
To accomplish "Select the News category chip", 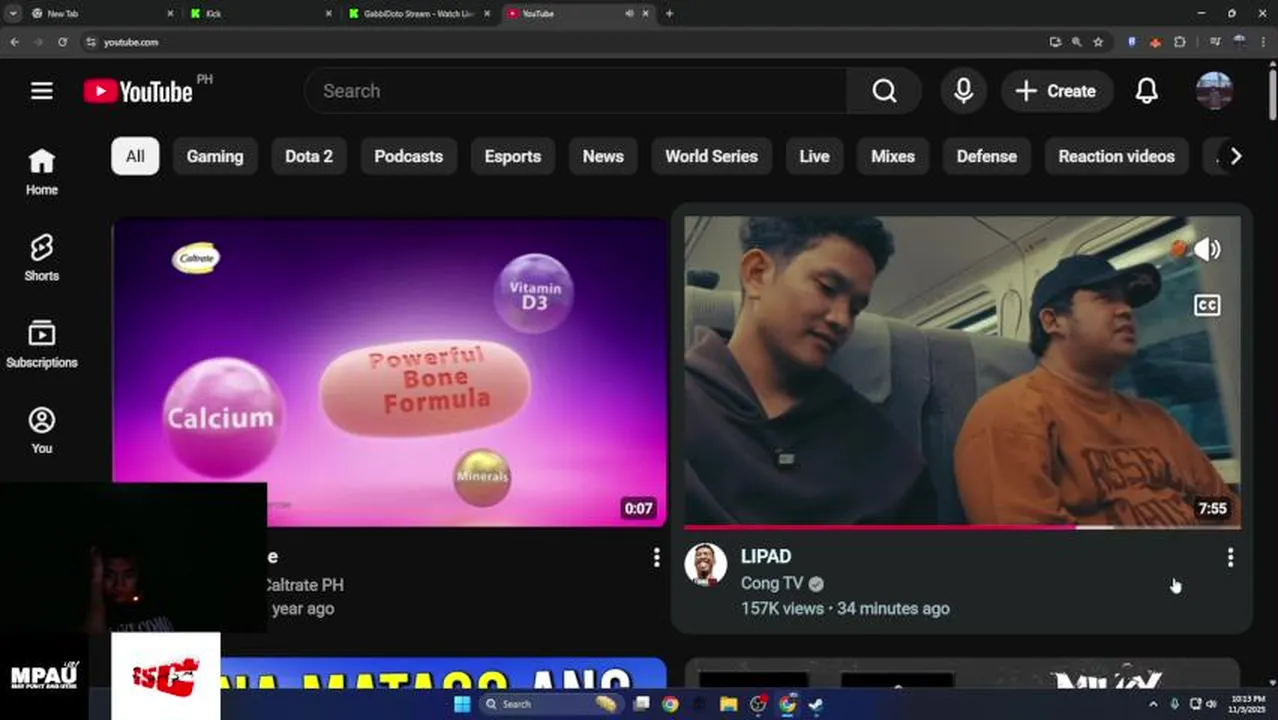I will pos(603,156).
